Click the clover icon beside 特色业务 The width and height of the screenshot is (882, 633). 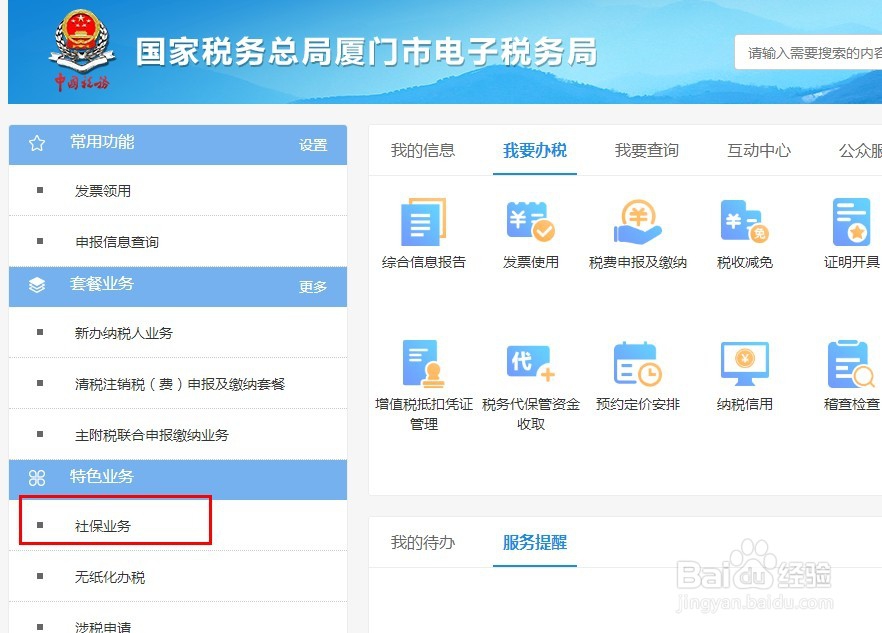click(x=37, y=478)
